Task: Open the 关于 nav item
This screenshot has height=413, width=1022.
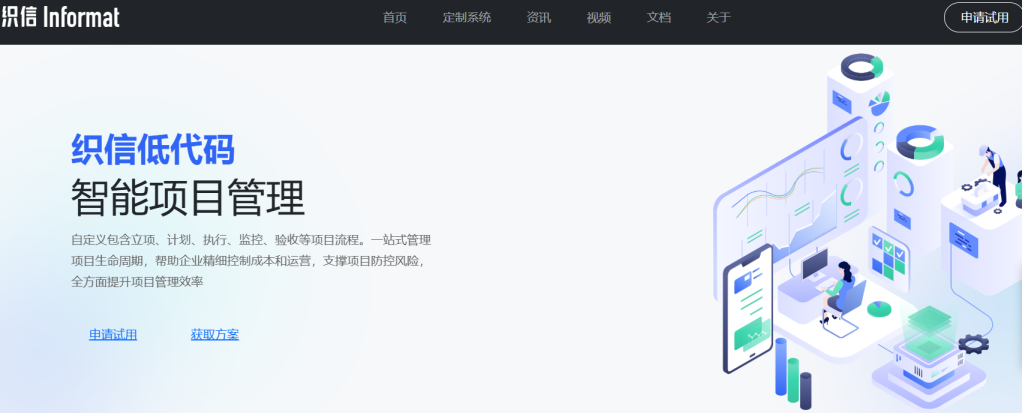Action: (x=718, y=18)
